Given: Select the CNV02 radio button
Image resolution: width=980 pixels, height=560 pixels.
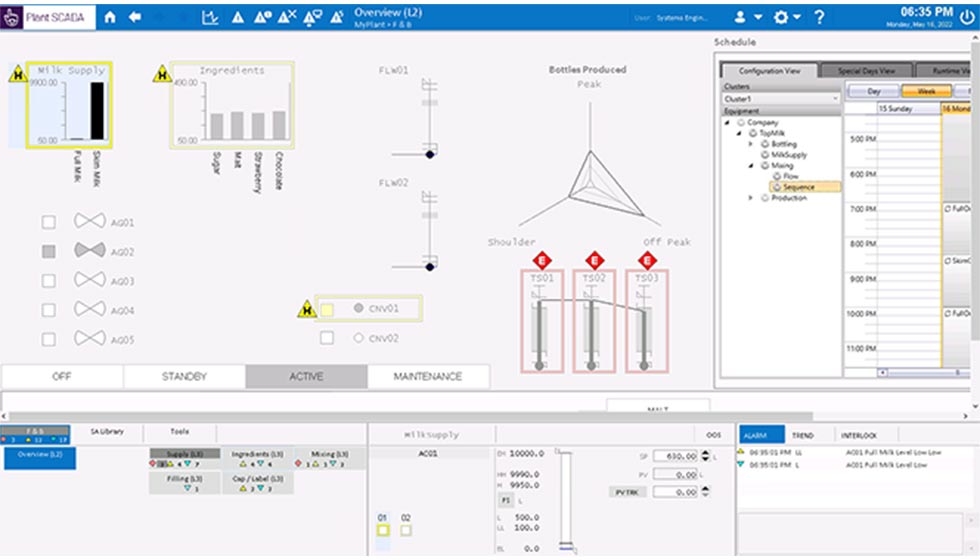Looking at the screenshot, I should 358,338.
